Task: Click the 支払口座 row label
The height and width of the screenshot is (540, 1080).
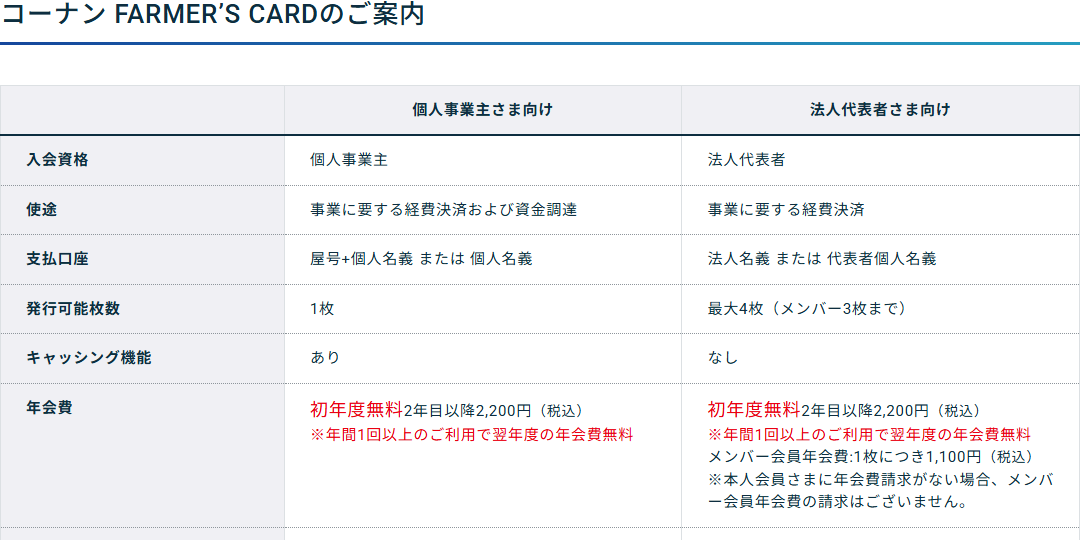Action: coord(57,259)
